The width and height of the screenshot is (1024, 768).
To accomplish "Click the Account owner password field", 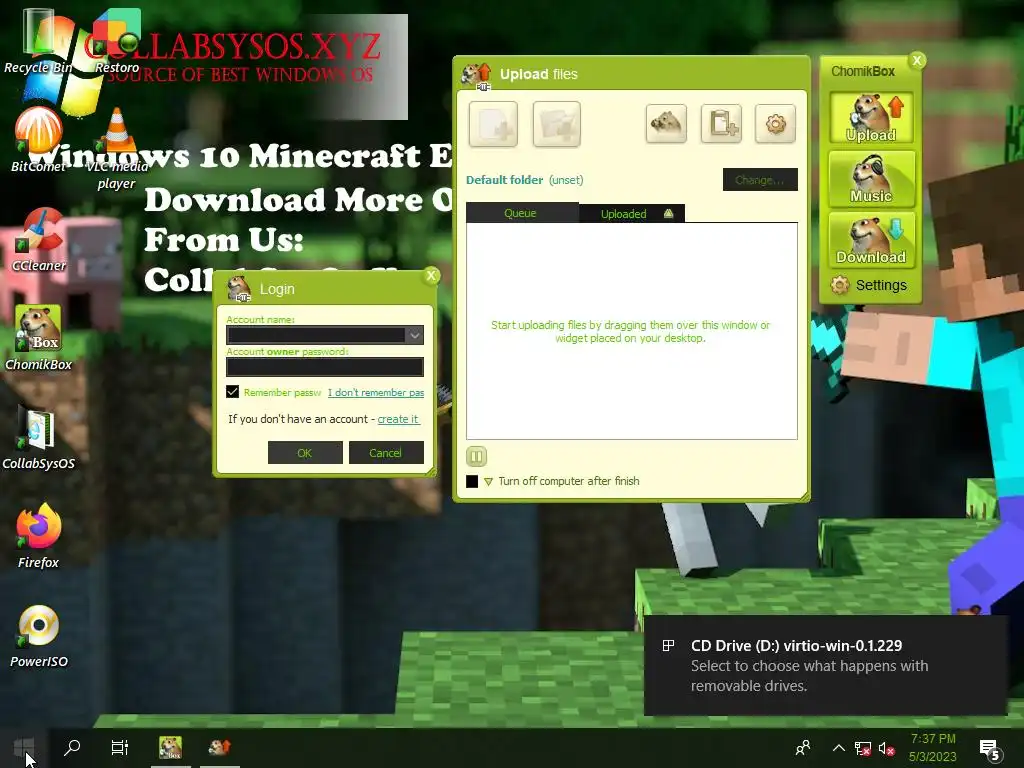I will coord(325,367).
